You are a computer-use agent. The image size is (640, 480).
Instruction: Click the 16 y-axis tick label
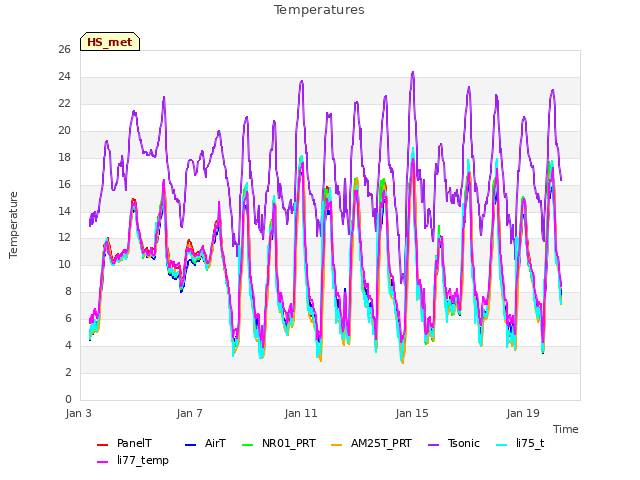[64, 184]
